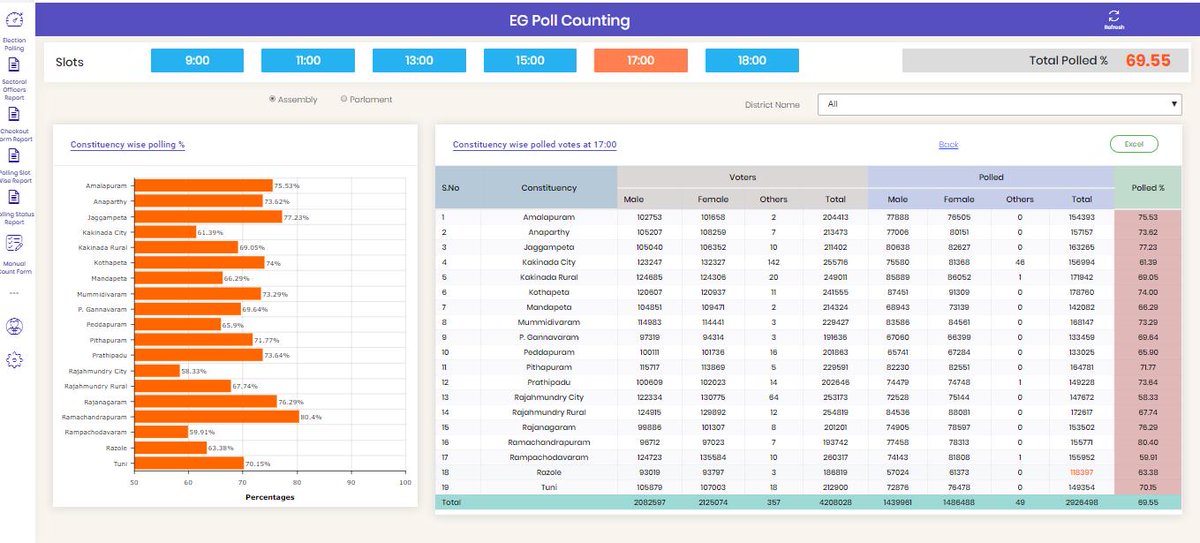Click Rajahmundry Rural in the table
Viewport: 1200px width, 543px height.
click(x=549, y=412)
